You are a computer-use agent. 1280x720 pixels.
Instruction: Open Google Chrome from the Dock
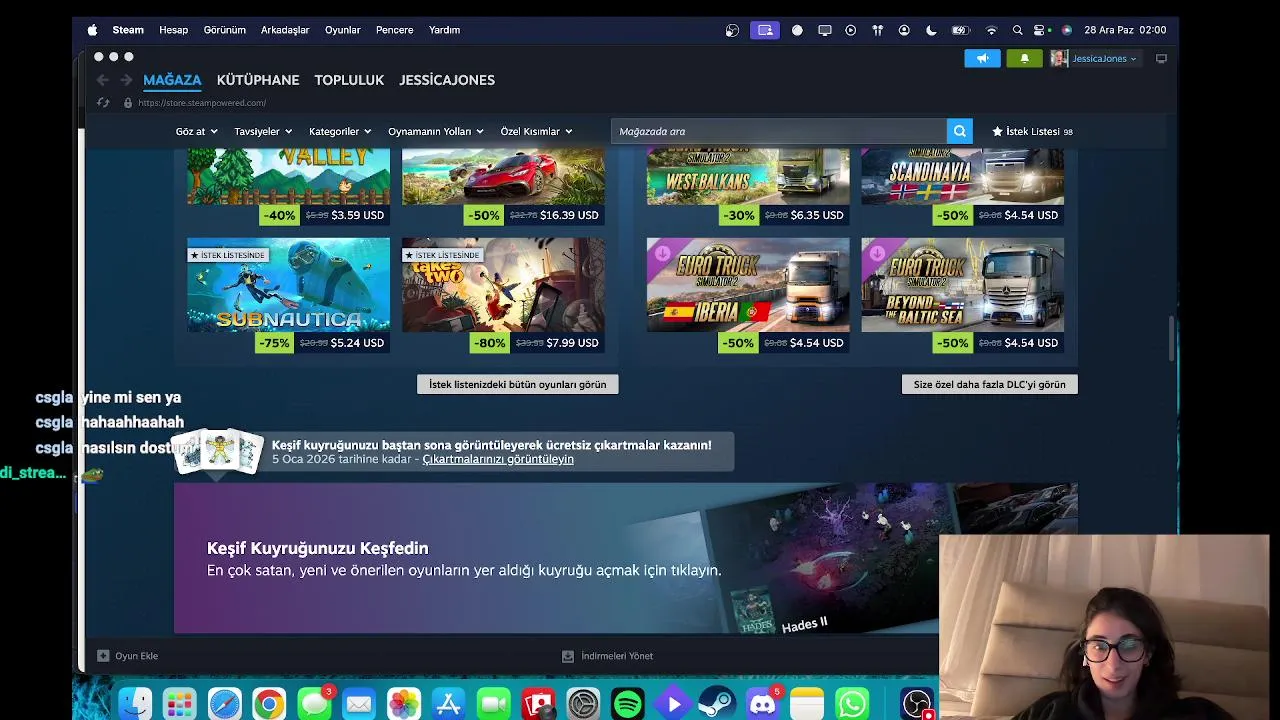click(269, 704)
